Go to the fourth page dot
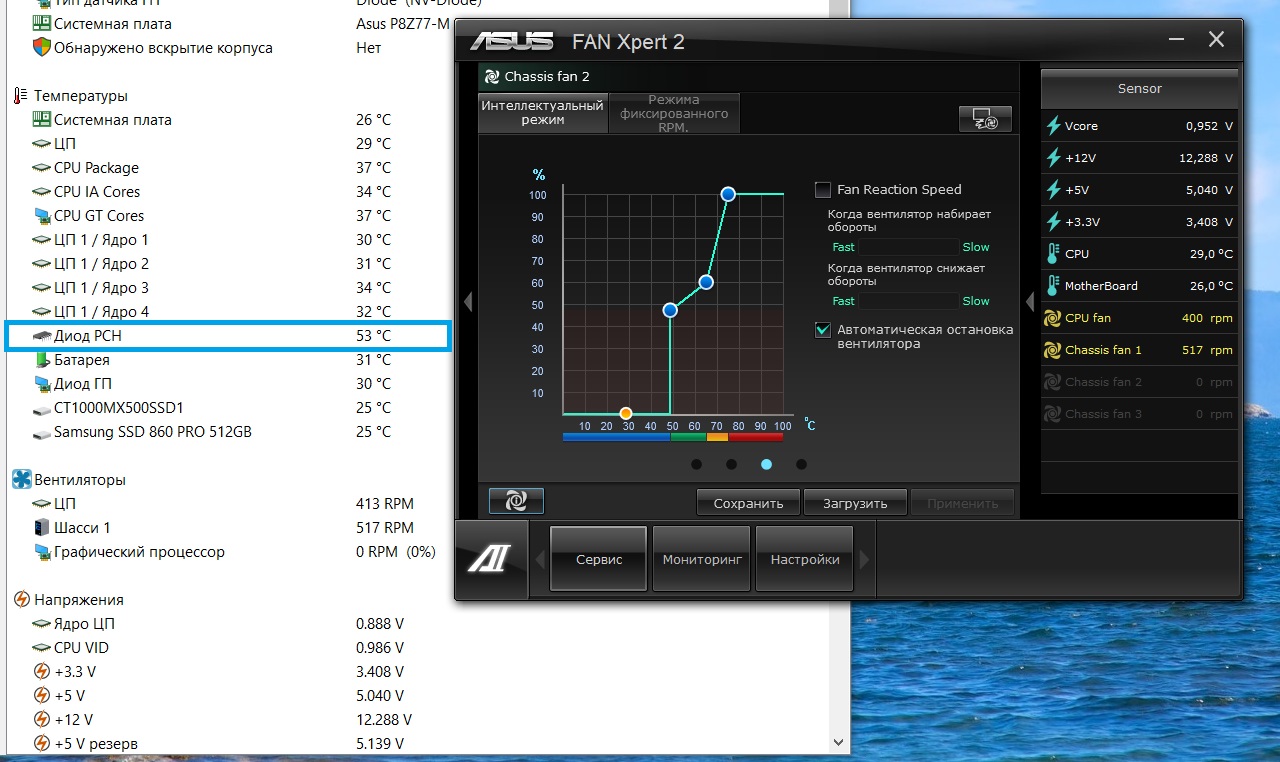Viewport: 1280px width, 762px height. point(801,464)
